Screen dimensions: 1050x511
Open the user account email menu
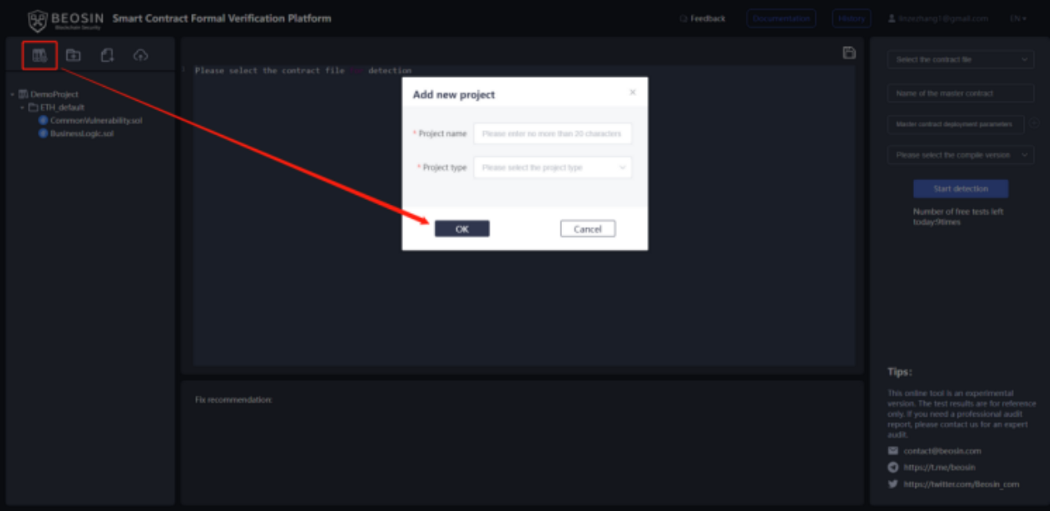click(x=937, y=18)
